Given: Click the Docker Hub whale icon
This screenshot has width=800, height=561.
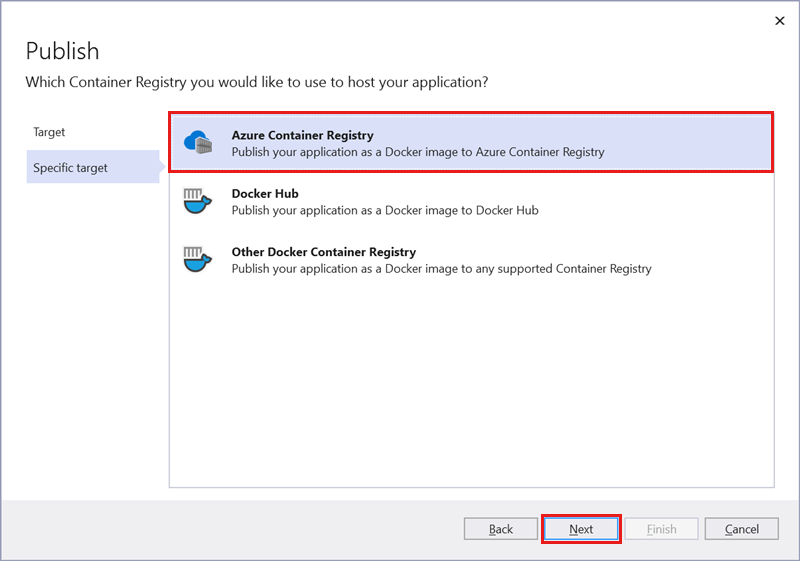Looking at the screenshot, I should coord(198,201).
